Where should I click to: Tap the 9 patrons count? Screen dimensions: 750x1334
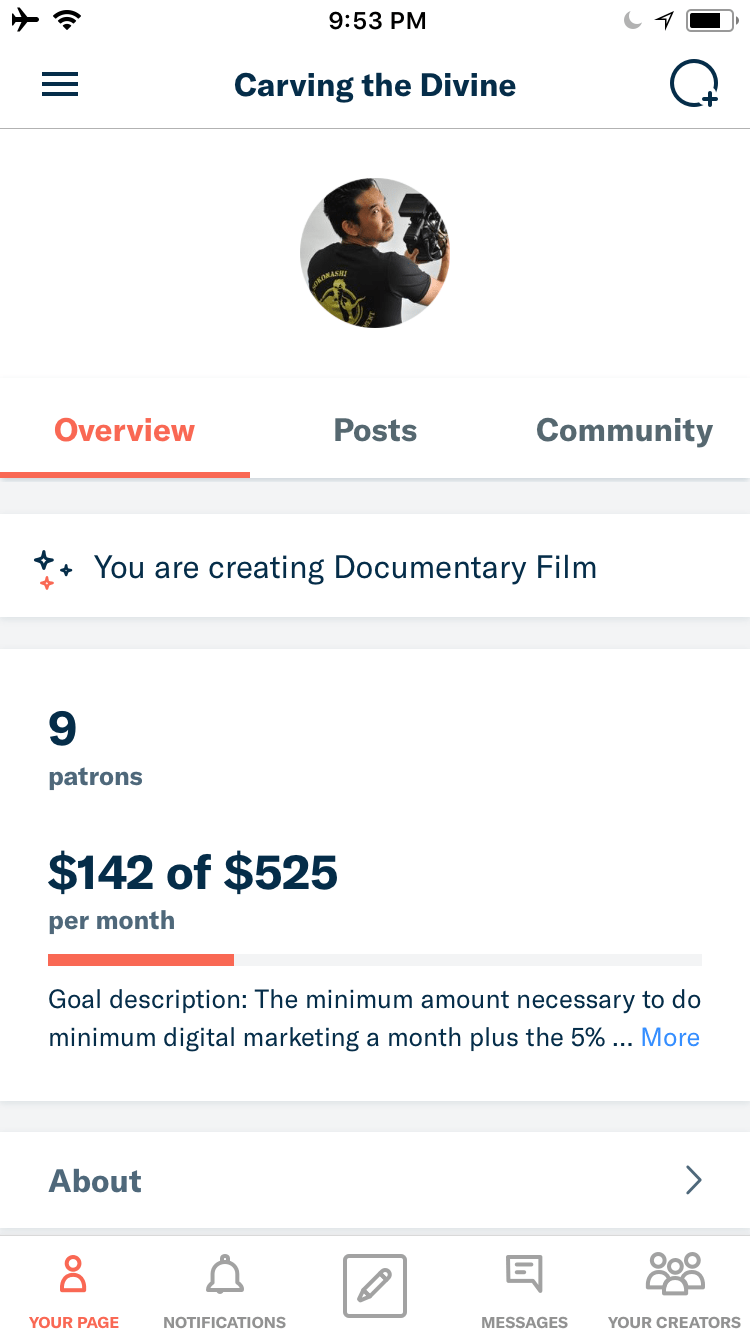coord(63,730)
